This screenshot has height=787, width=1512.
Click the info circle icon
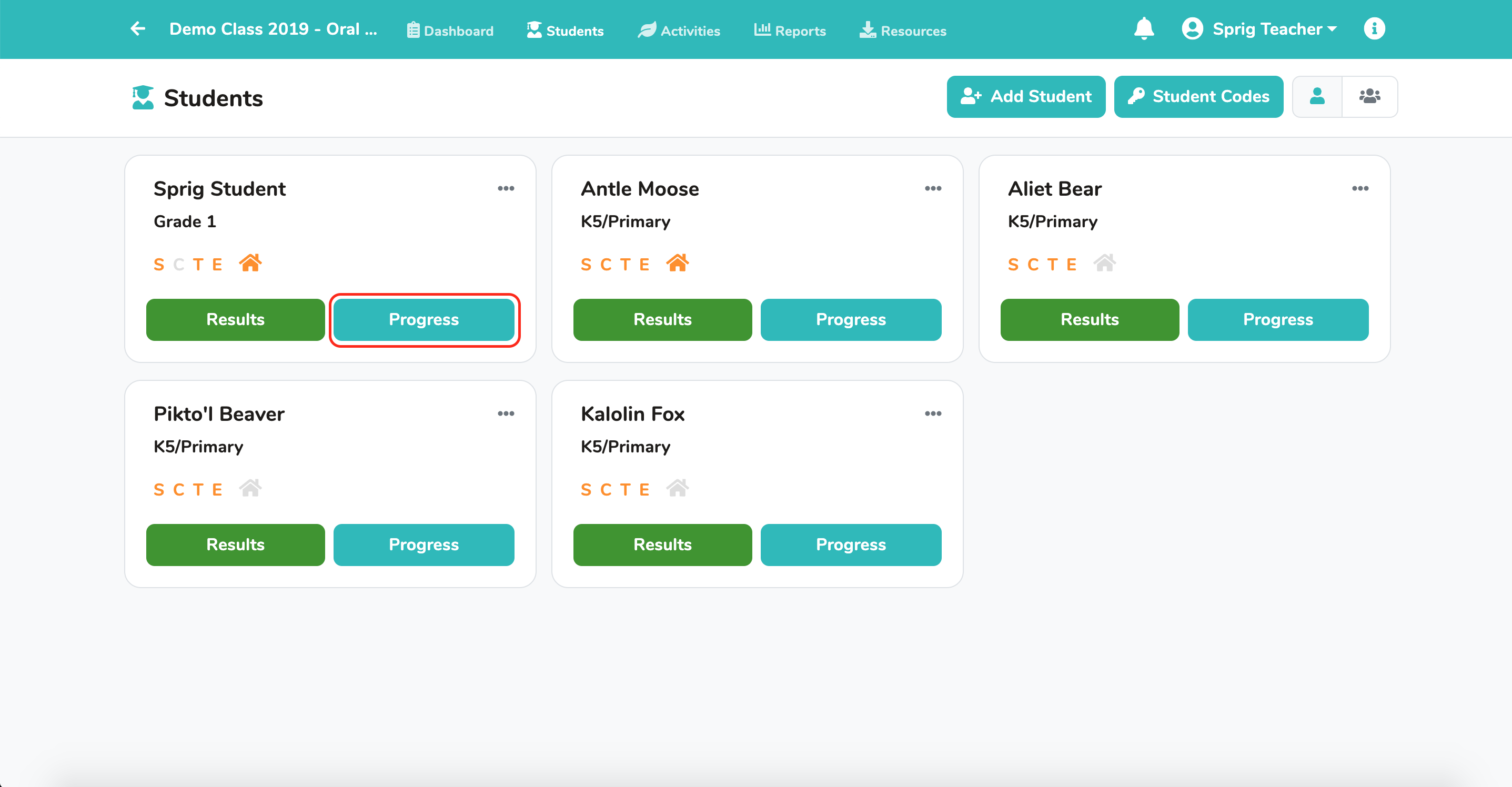[1374, 29]
